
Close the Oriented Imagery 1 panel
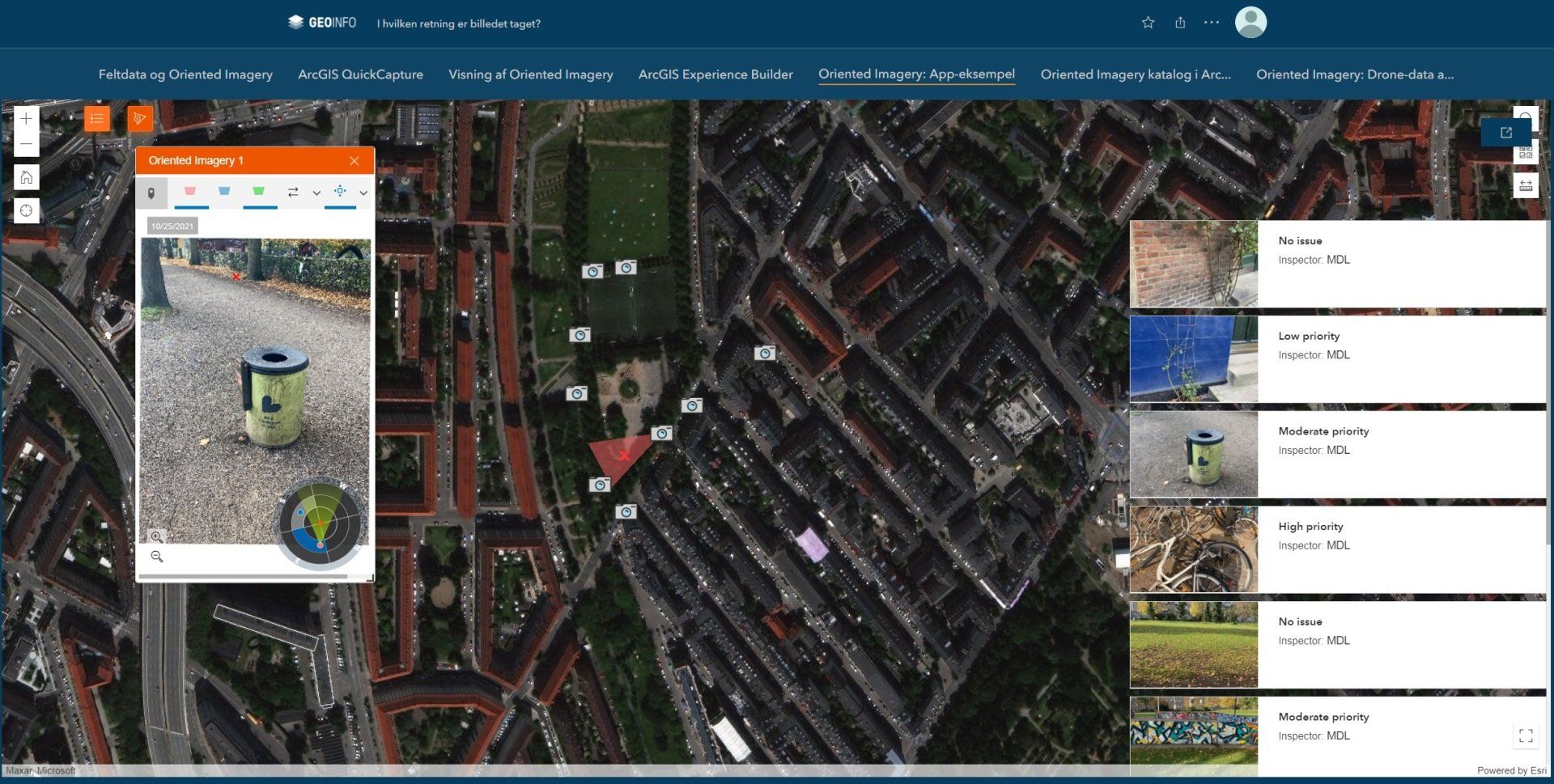(x=354, y=161)
